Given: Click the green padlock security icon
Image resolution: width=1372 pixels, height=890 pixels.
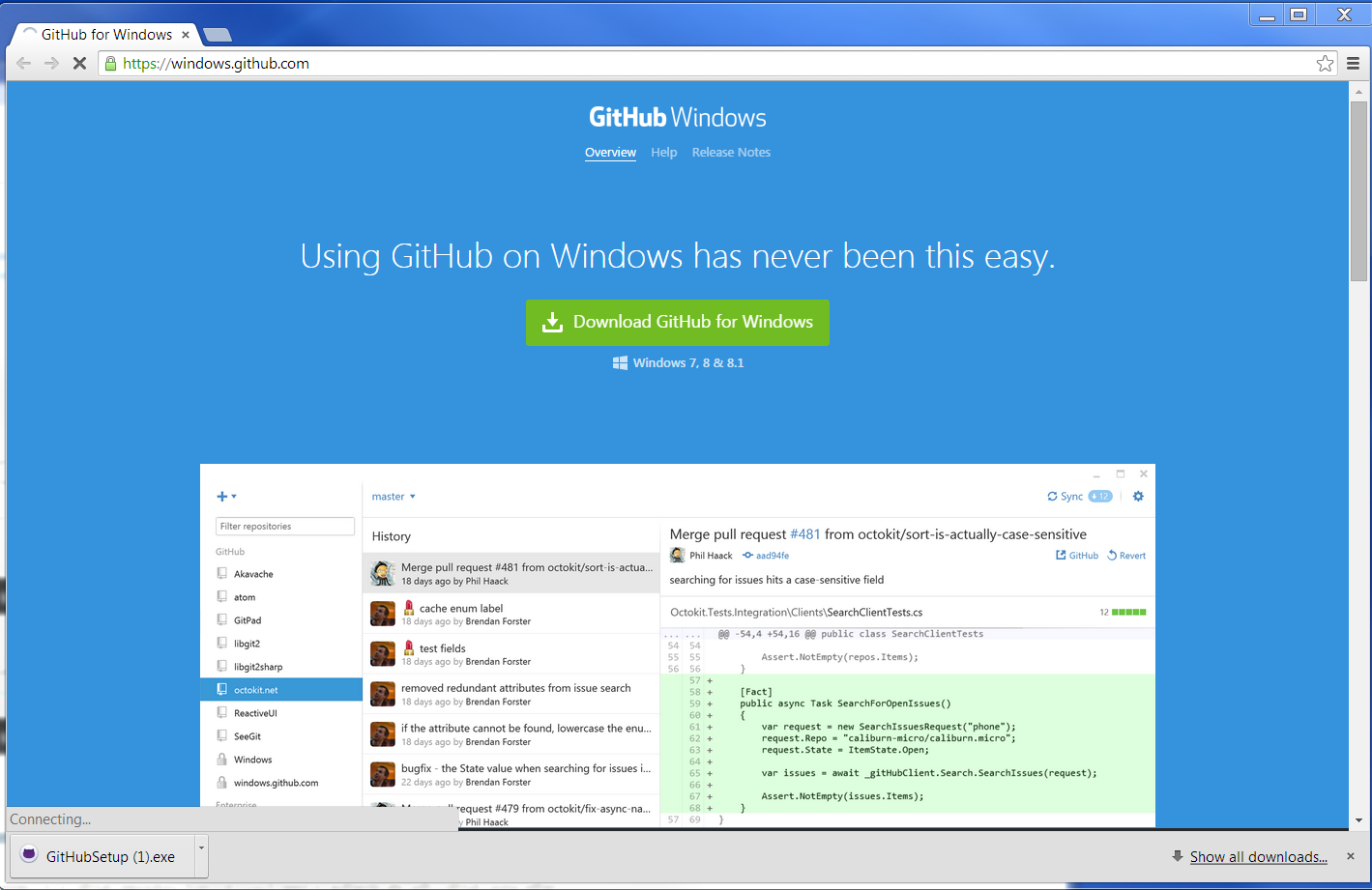Looking at the screenshot, I should [110, 63].
